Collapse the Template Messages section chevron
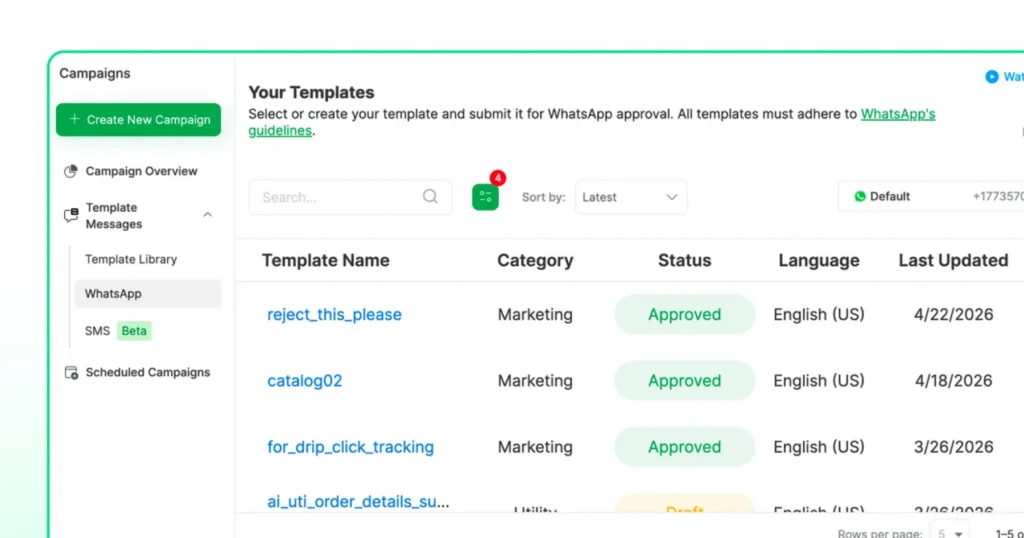 click(x=208, y=215)
